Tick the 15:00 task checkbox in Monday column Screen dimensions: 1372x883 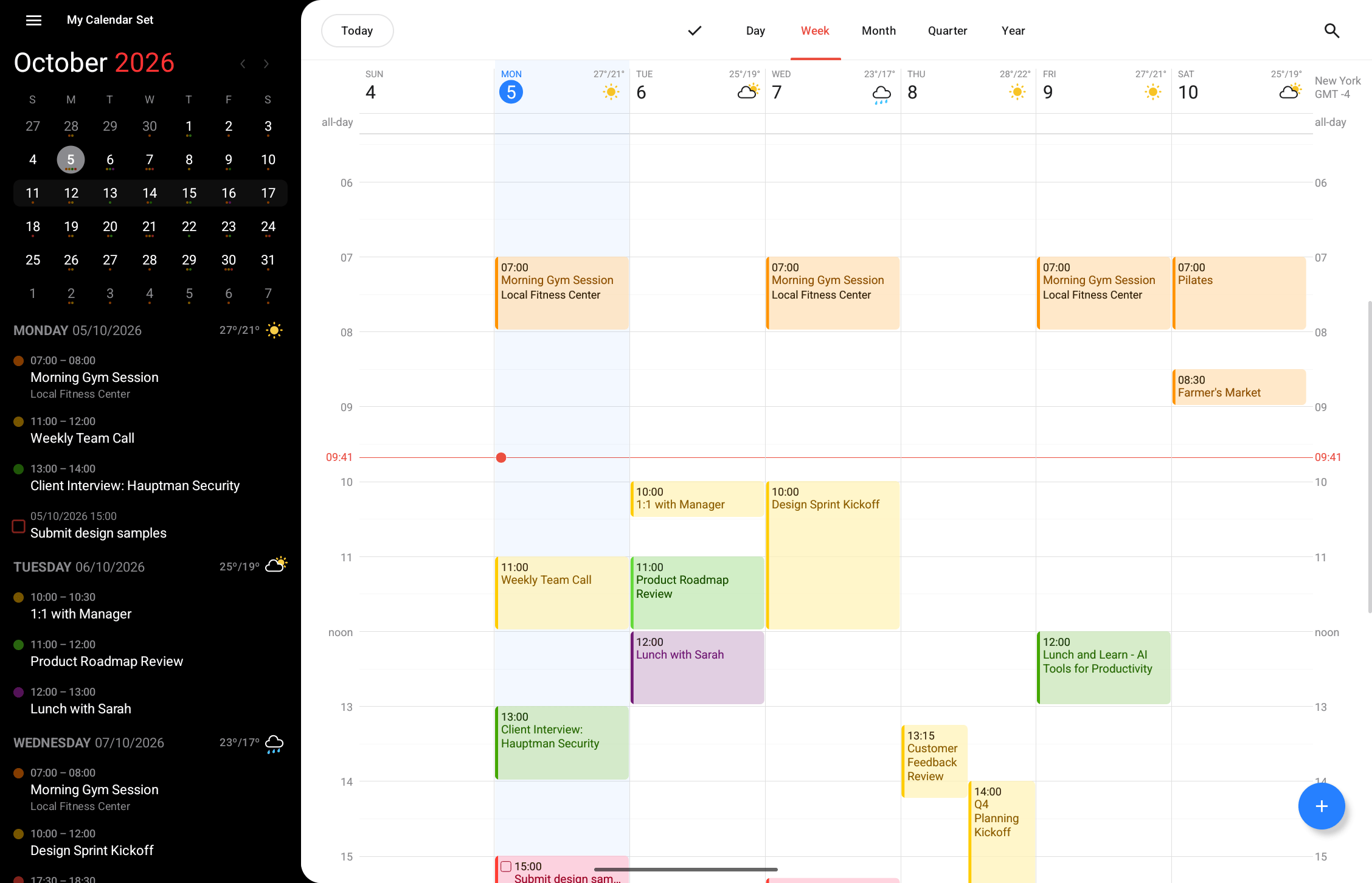pos(506,867)
